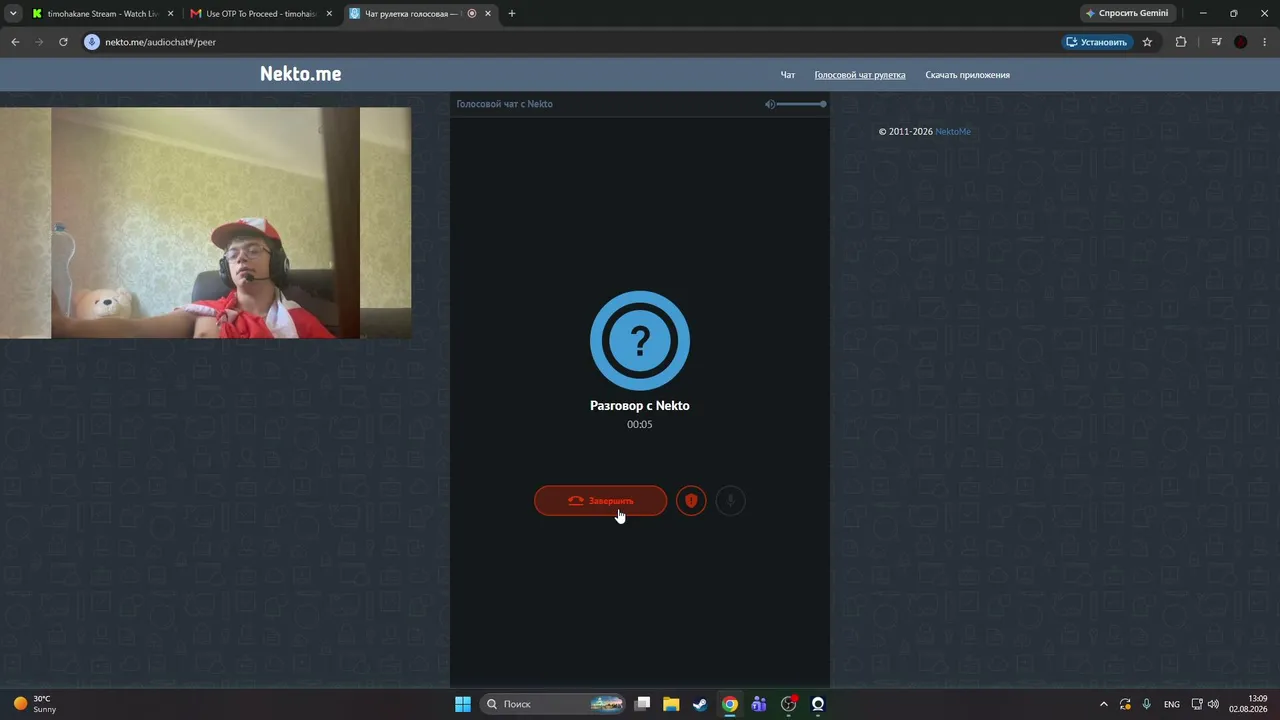Open the network tray icon
The image size is (1280, 720).
(x=1197, y=704)
